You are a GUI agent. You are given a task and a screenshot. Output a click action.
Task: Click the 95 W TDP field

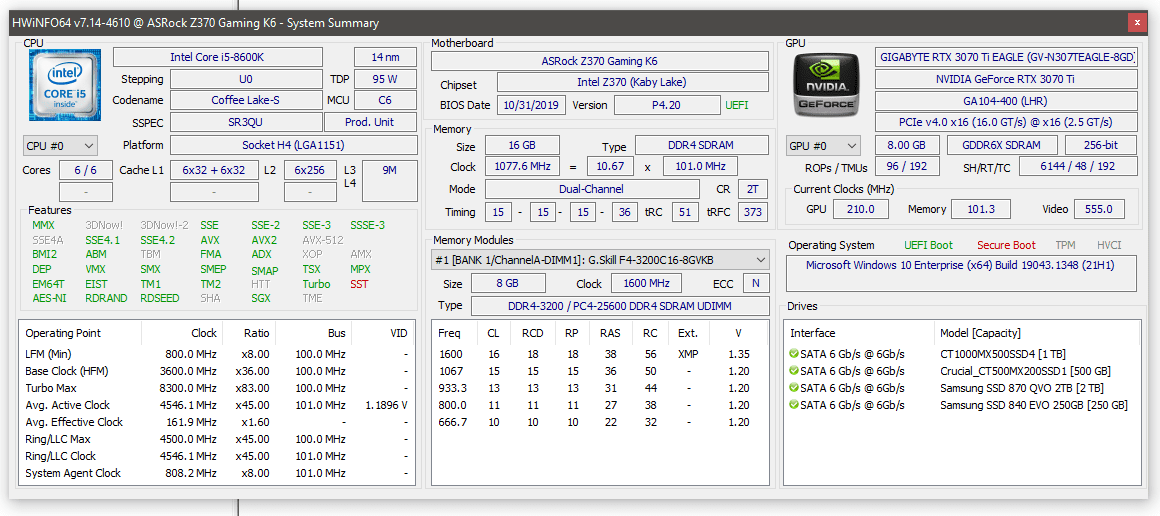[x=385, y=78]
